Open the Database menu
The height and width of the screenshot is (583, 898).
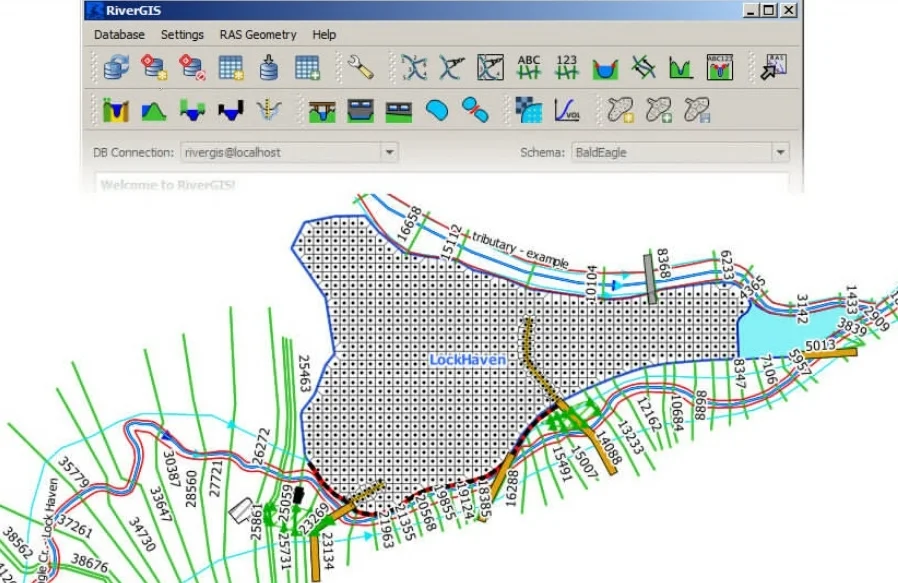pyautogui.click(x=119, y=34)
